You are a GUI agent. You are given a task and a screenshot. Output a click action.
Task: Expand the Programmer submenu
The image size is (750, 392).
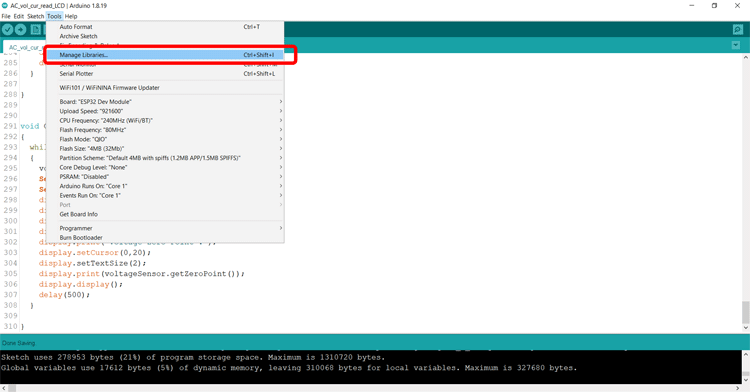165,228
